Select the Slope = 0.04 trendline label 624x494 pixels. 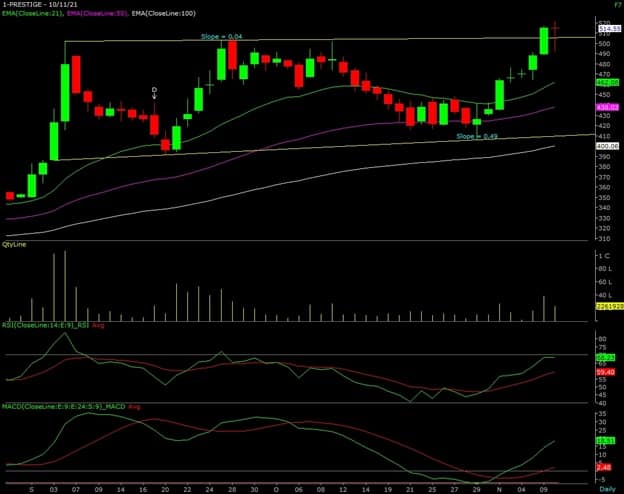[x=220, y=36]
